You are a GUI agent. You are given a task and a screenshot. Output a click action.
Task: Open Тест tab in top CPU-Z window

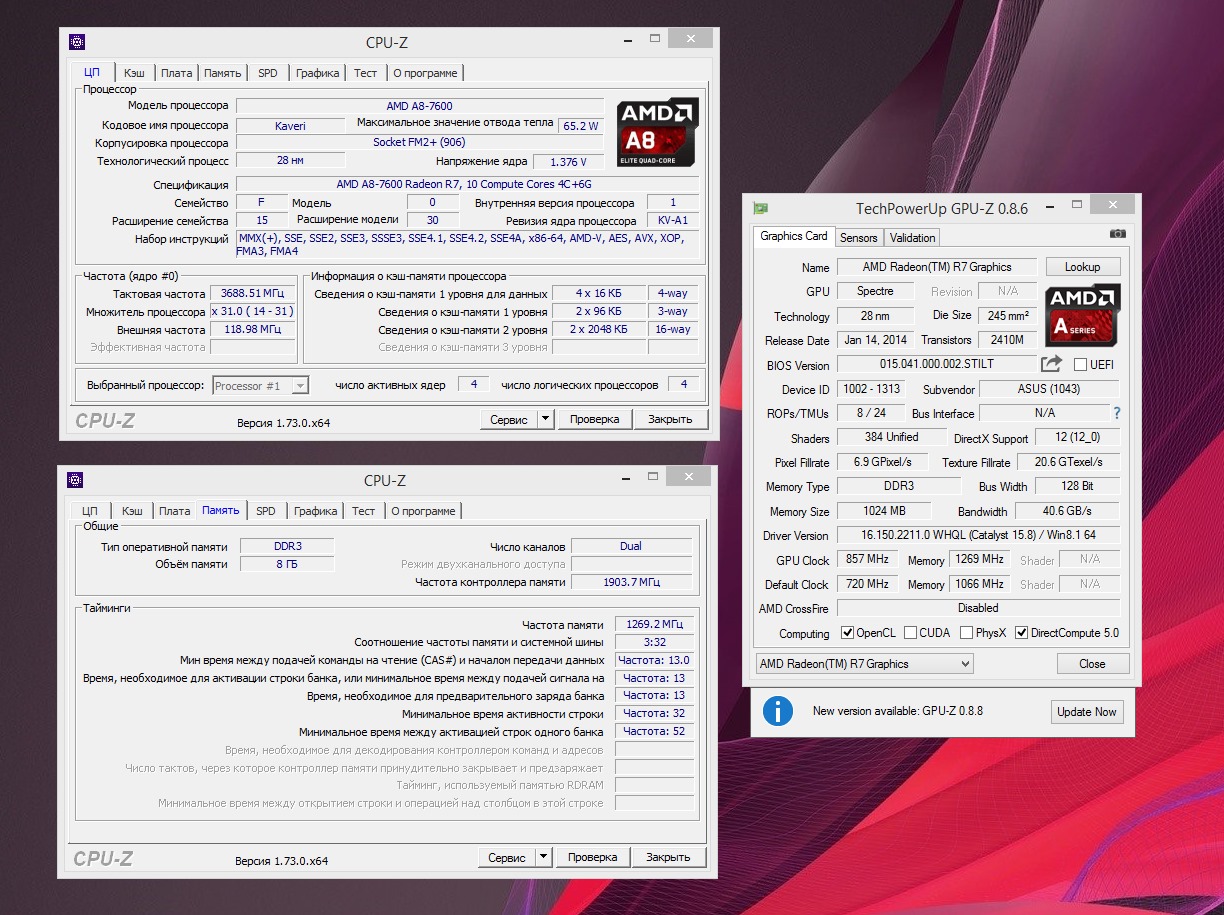pyautogui.click(x=365, y=73)
